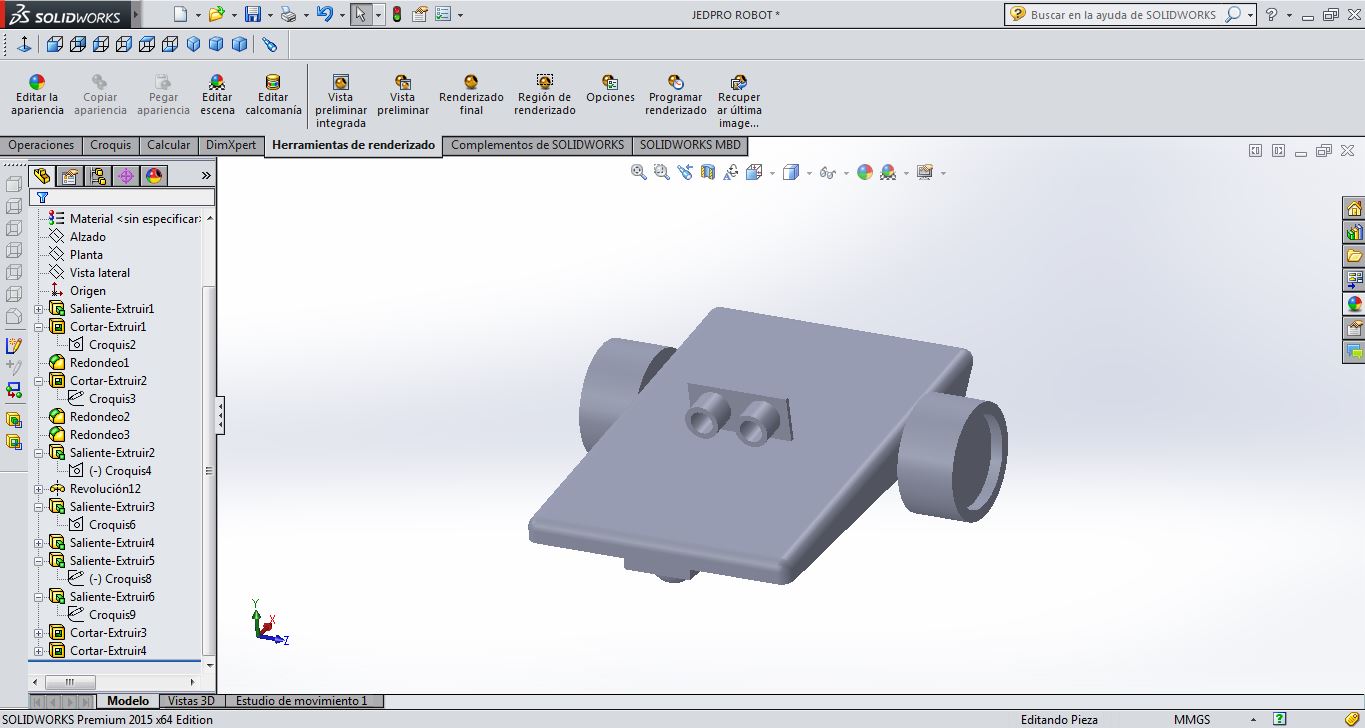Image resolution: width=1365 pixels, height=728 pixels.
Task: Click Zoom to Area magnifier icon
Action: click(662, 172)
